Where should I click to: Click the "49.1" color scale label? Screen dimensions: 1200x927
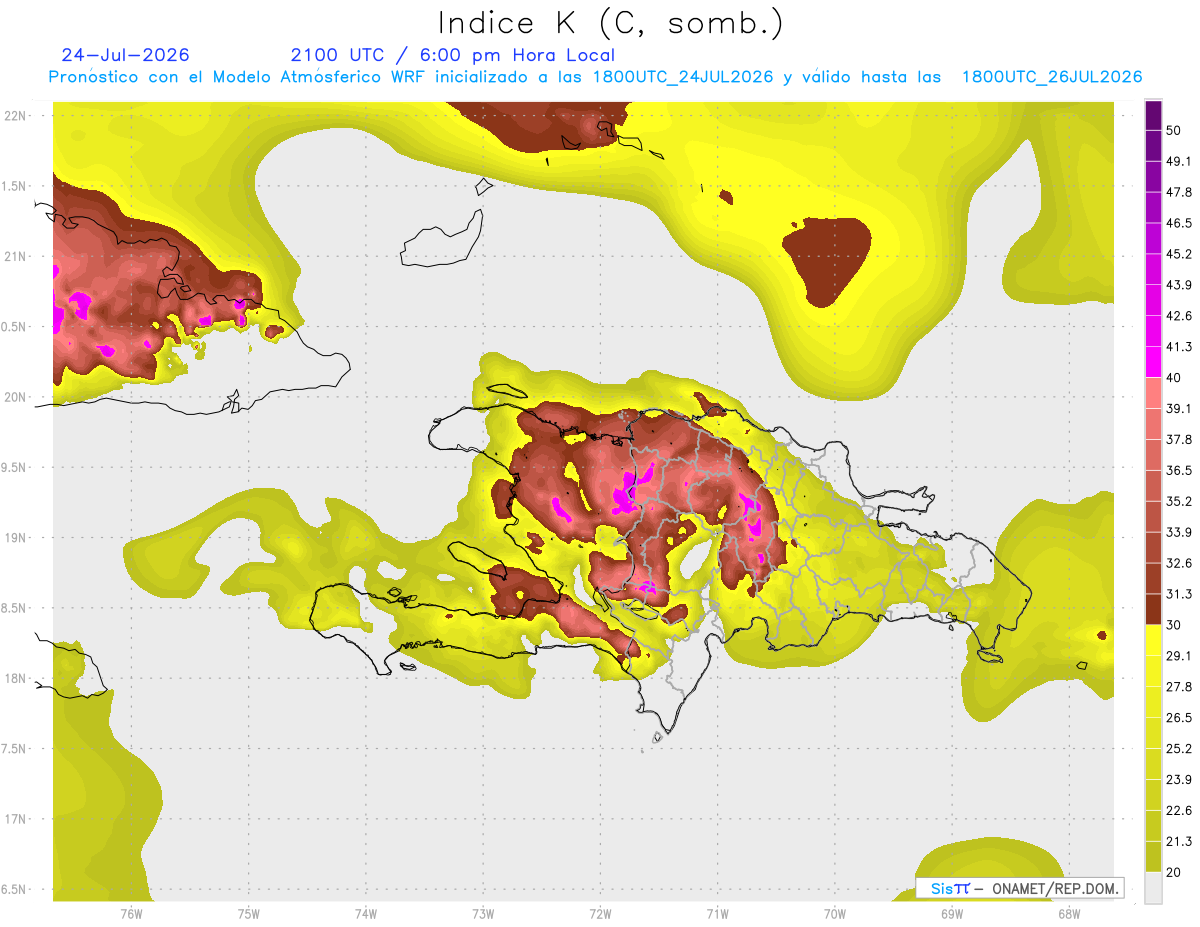(1179, 161)
